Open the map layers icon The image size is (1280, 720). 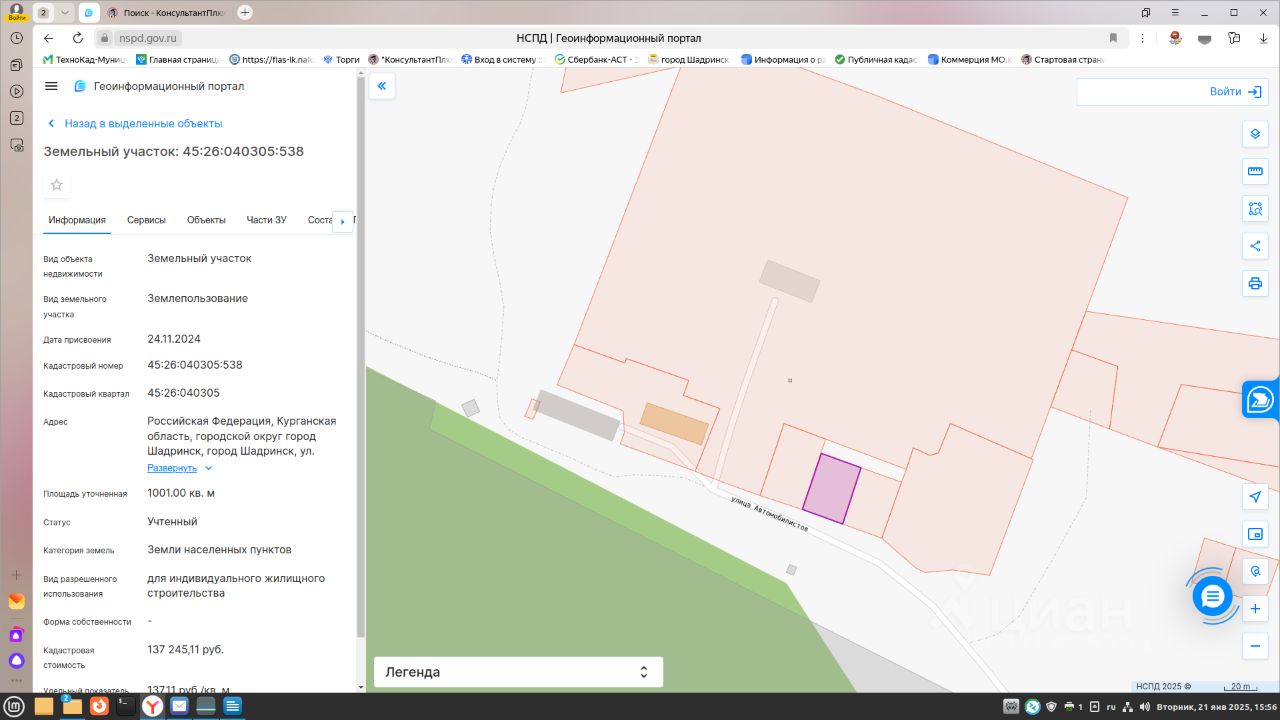(1255, 134)
